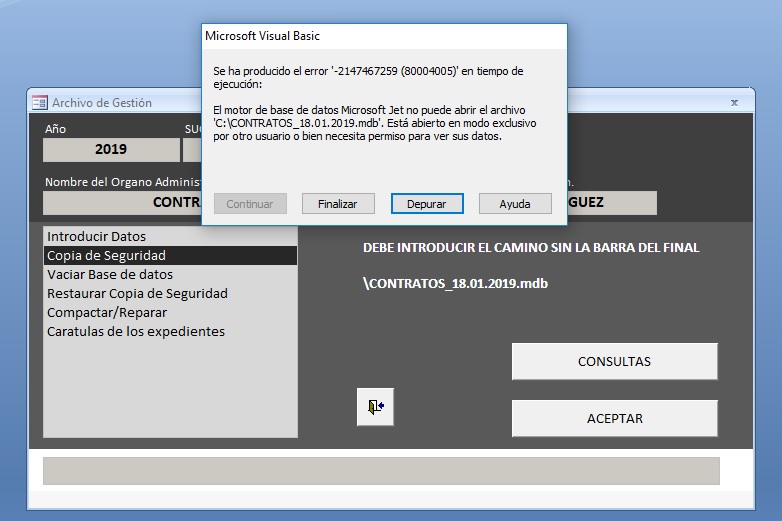Select Compactar/Reparar in the list
This screenshot has width=782, height=521.
pyautogui.click(x=170, y=312)
